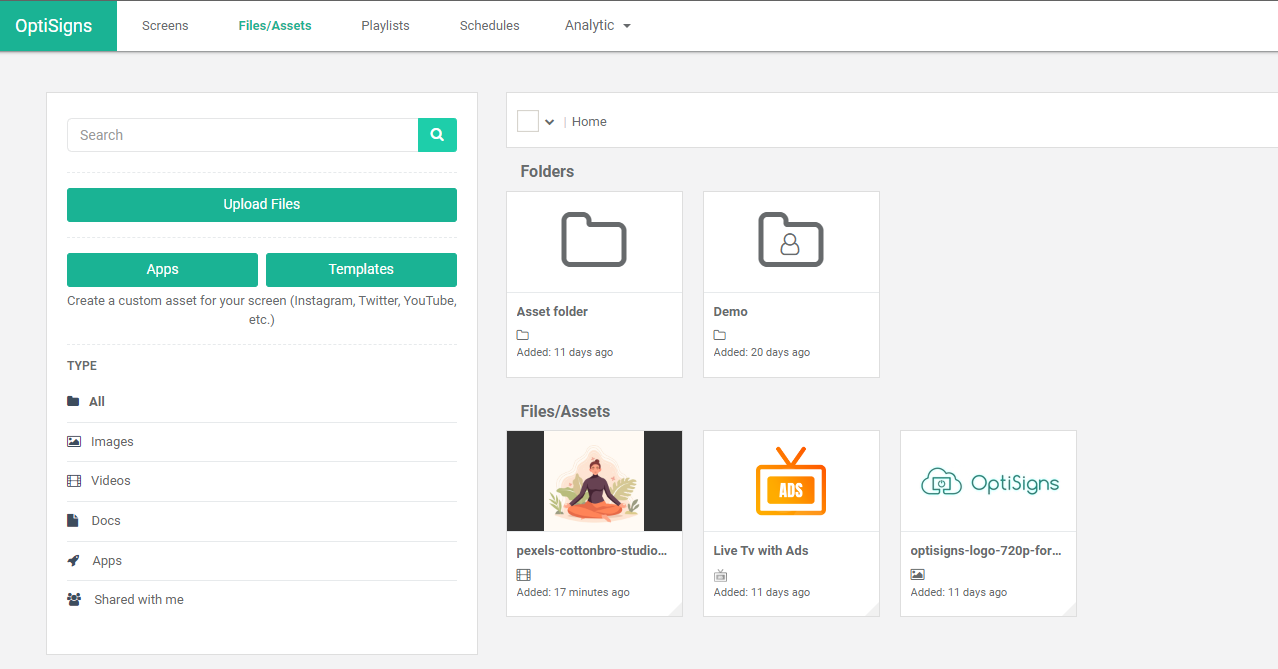Focus the Search input field

[x=242, y=135]
